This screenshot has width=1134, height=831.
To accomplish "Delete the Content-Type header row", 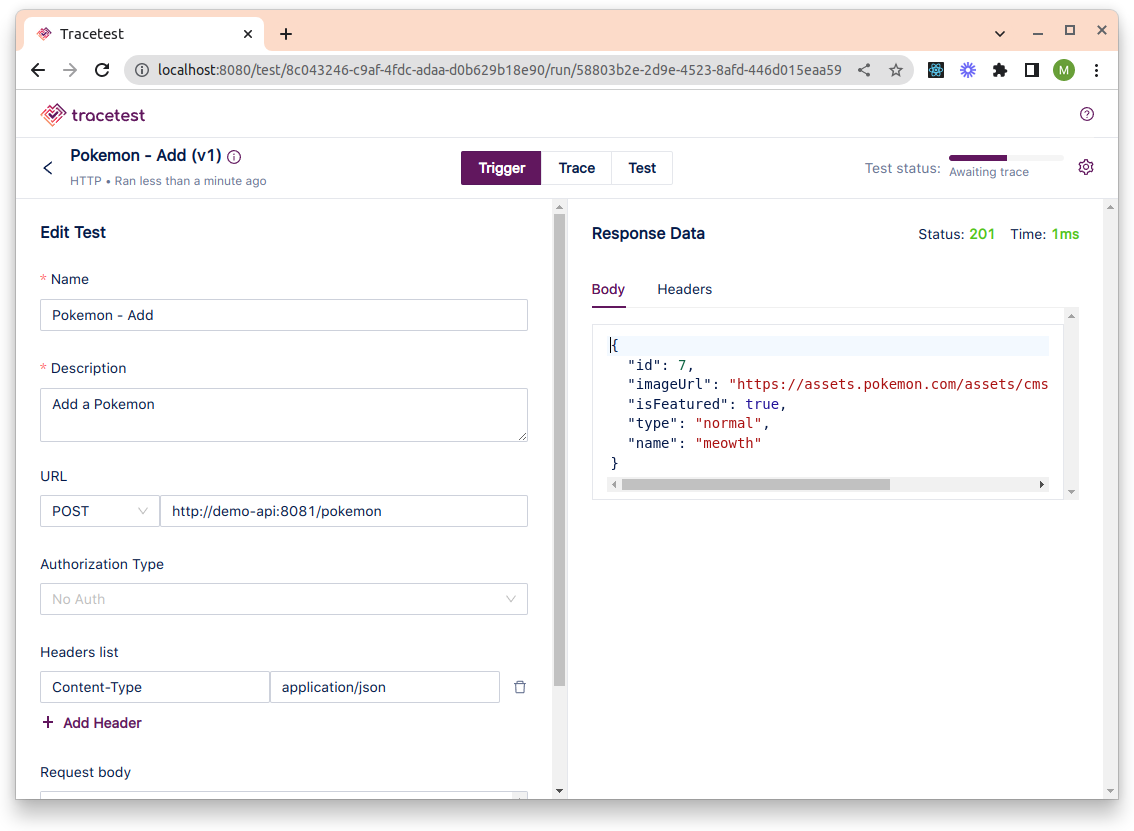I will click(519, 687).
